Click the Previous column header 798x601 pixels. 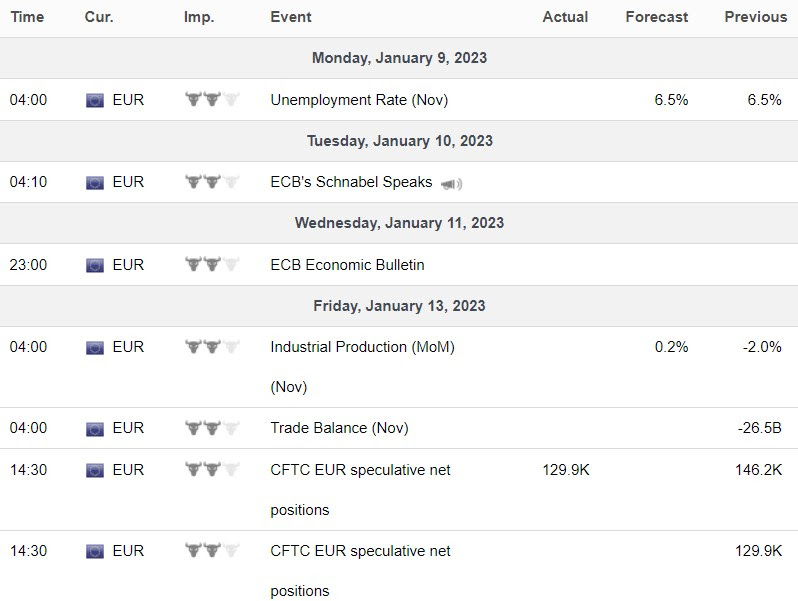[x=755, y=17]
